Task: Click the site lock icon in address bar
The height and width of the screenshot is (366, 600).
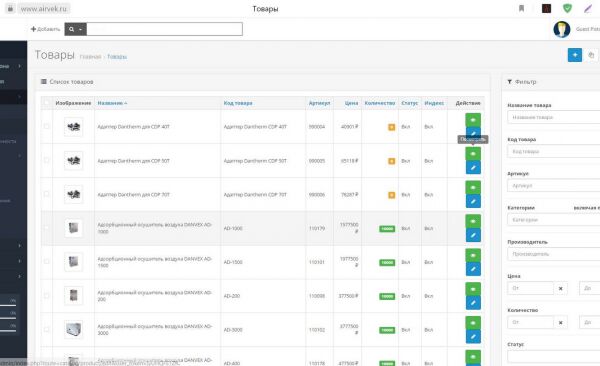Action: [x=10, y=8]
